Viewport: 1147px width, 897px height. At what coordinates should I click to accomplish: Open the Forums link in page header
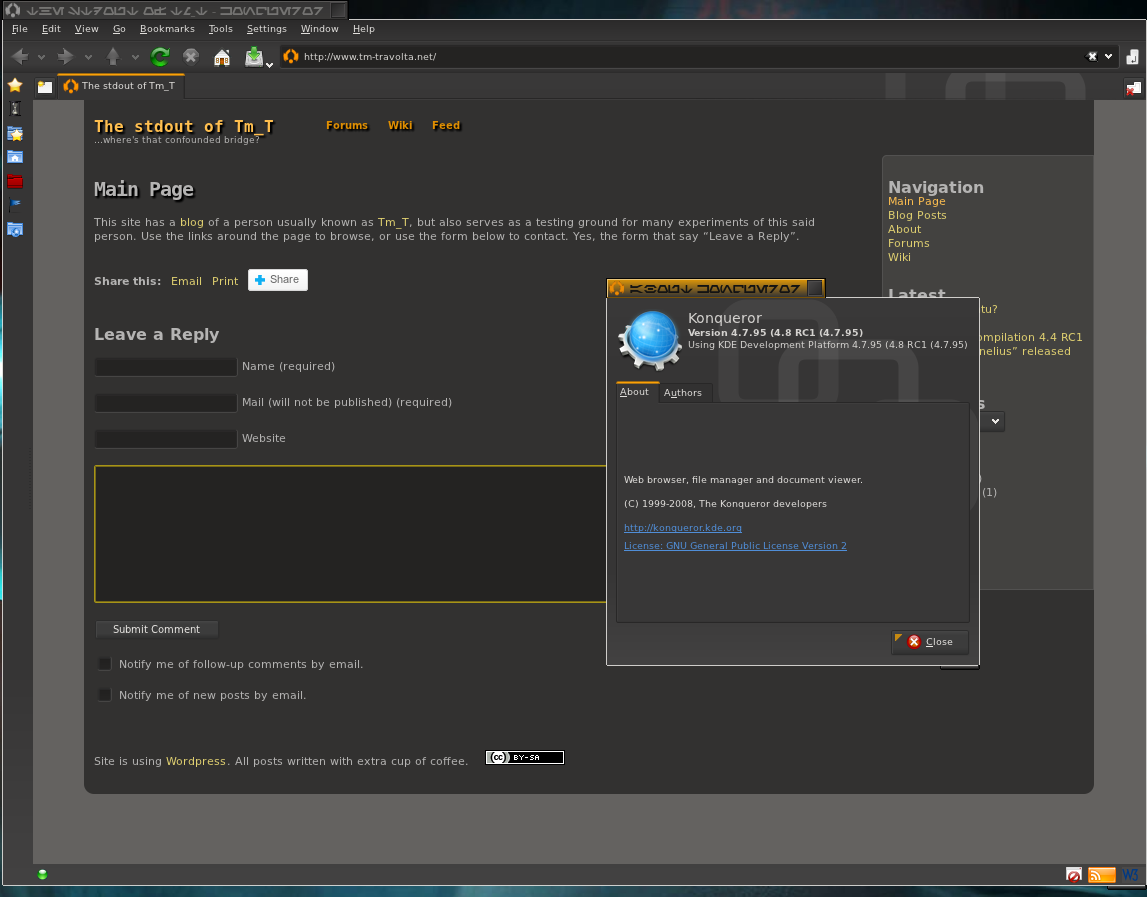347,125
